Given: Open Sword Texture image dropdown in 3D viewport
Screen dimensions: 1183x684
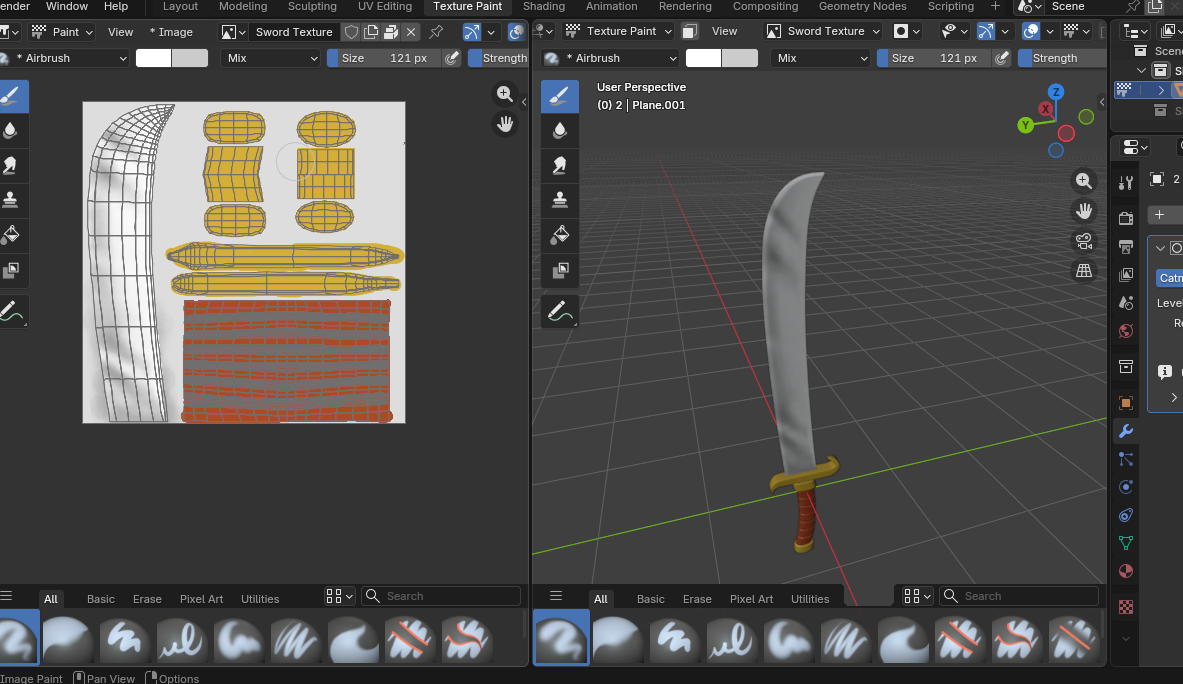Looking at the screenshot, I should coord(823,31).
